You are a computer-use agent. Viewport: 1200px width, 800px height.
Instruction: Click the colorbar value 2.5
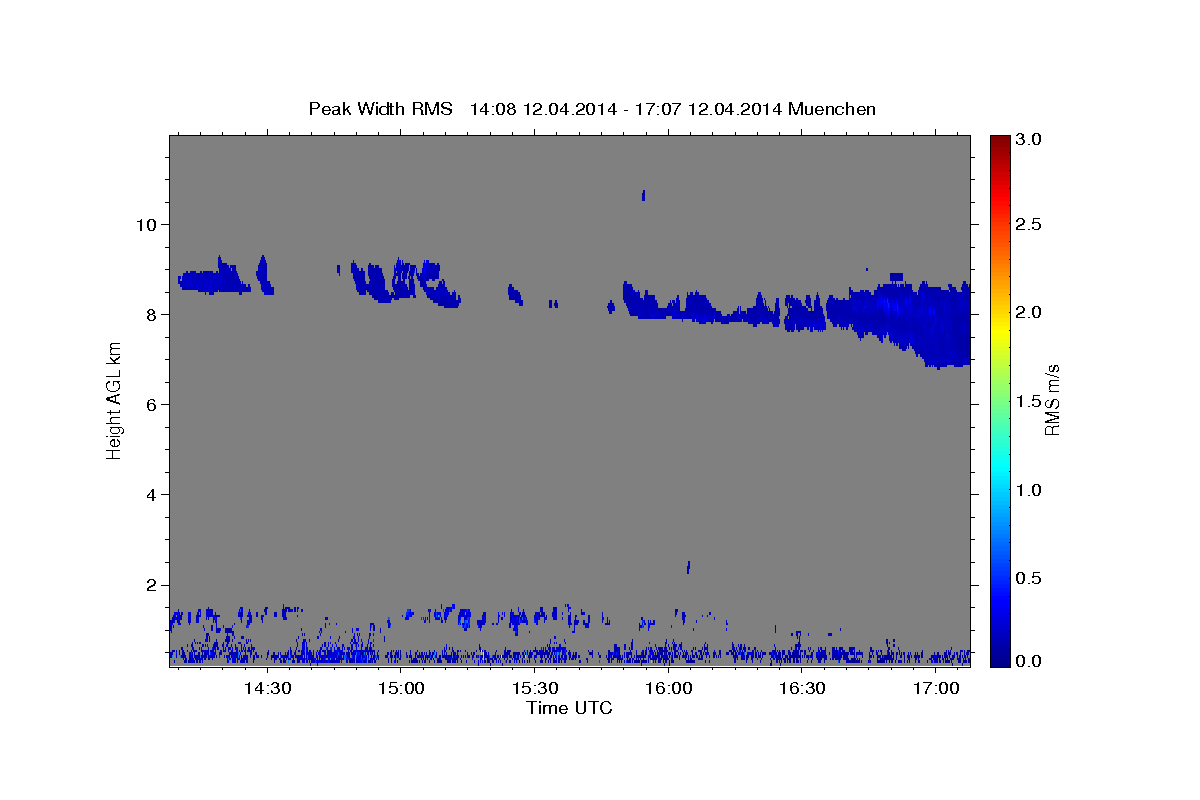1028,224
